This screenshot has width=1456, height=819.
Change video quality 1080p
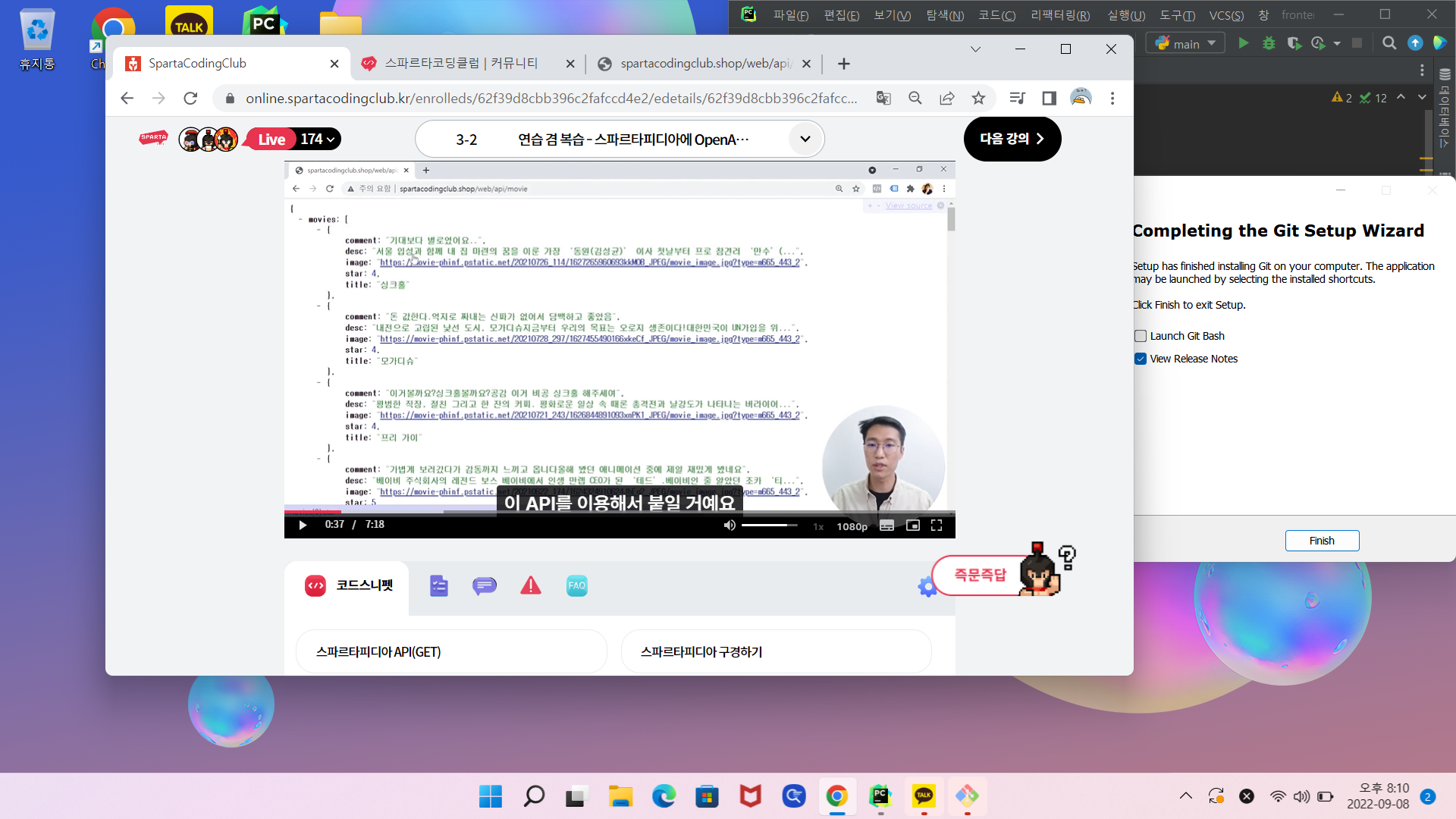pos(852,526)
